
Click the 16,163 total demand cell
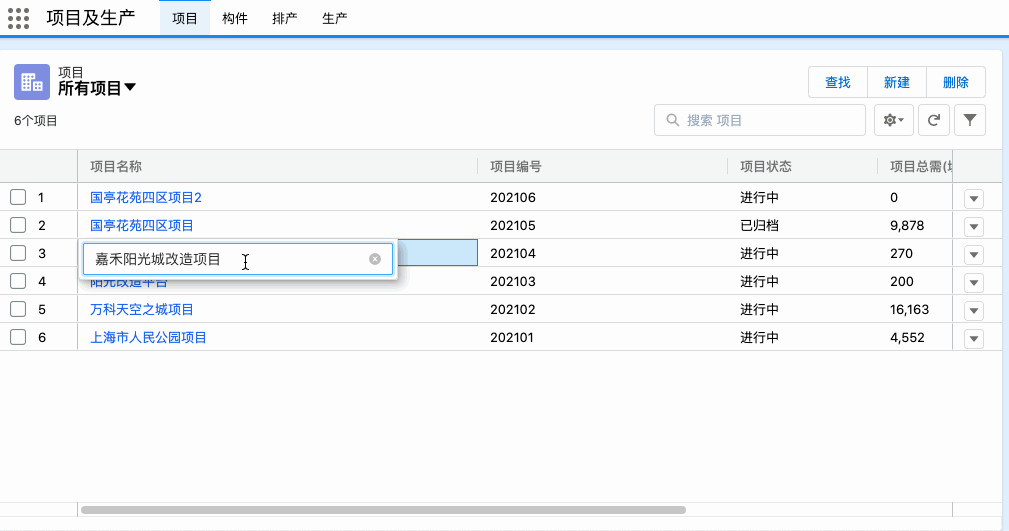coord(909,310)
